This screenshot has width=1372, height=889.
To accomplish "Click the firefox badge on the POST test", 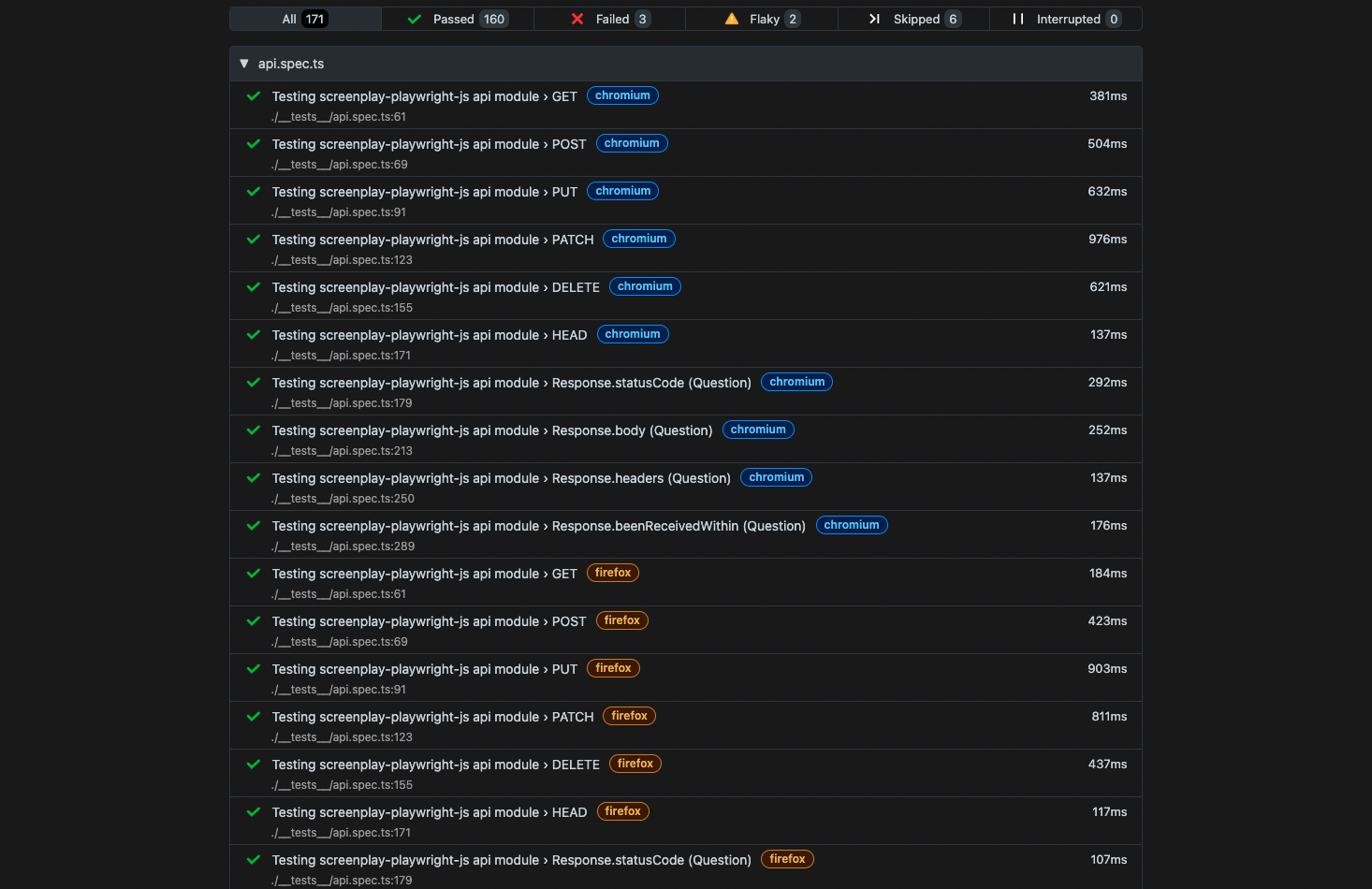I will coord(621,620).
